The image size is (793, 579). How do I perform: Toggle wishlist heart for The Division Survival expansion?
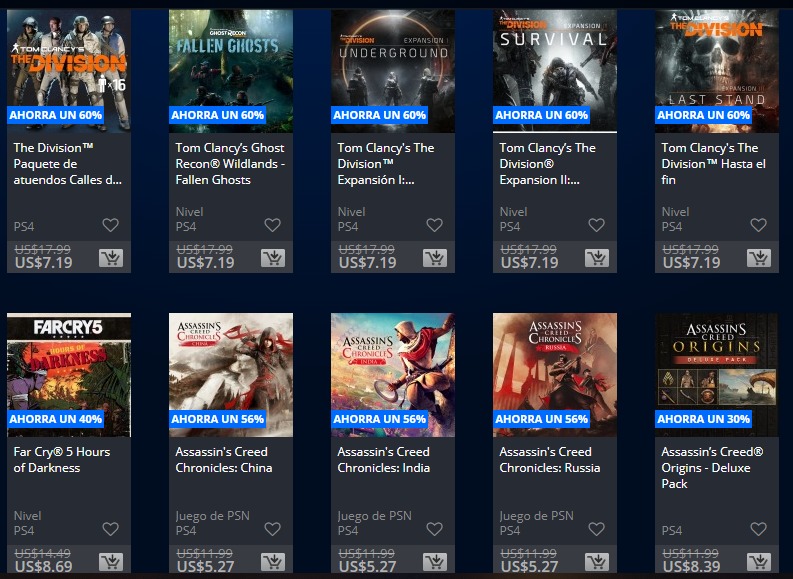coord(597,225)
